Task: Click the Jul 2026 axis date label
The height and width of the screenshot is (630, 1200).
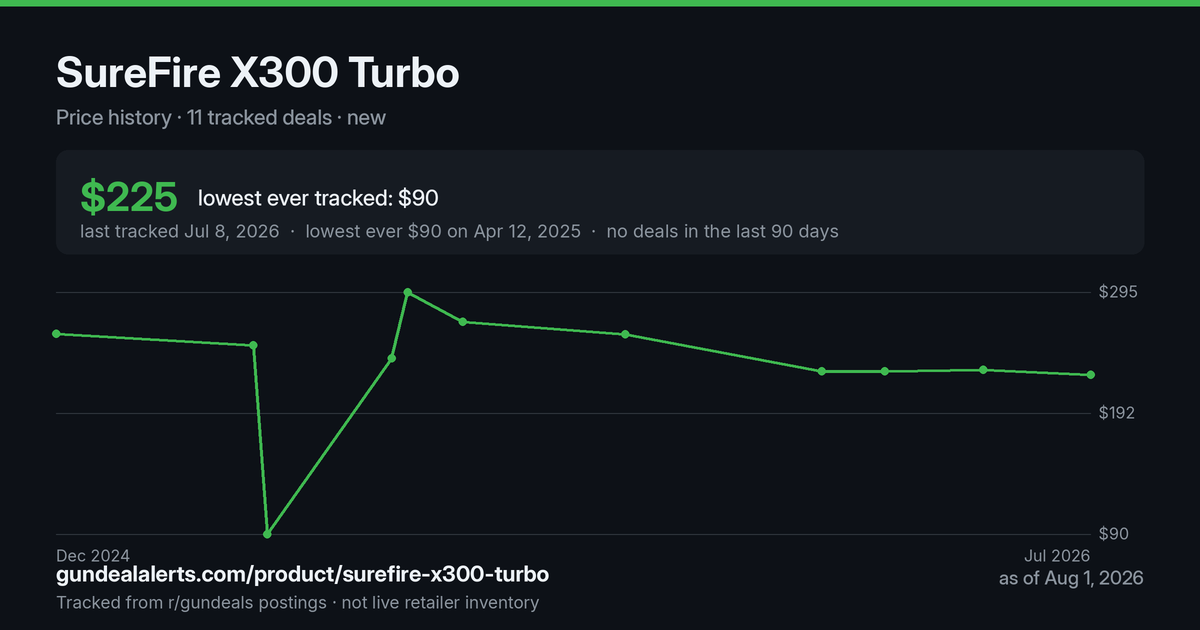Action: tap(1057, 555)
